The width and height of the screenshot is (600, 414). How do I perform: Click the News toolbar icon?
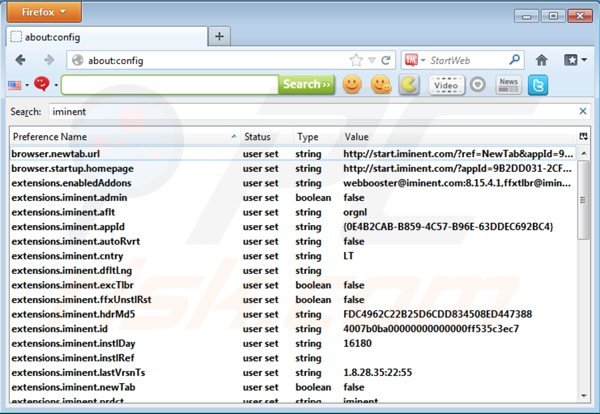click(508, 85)
